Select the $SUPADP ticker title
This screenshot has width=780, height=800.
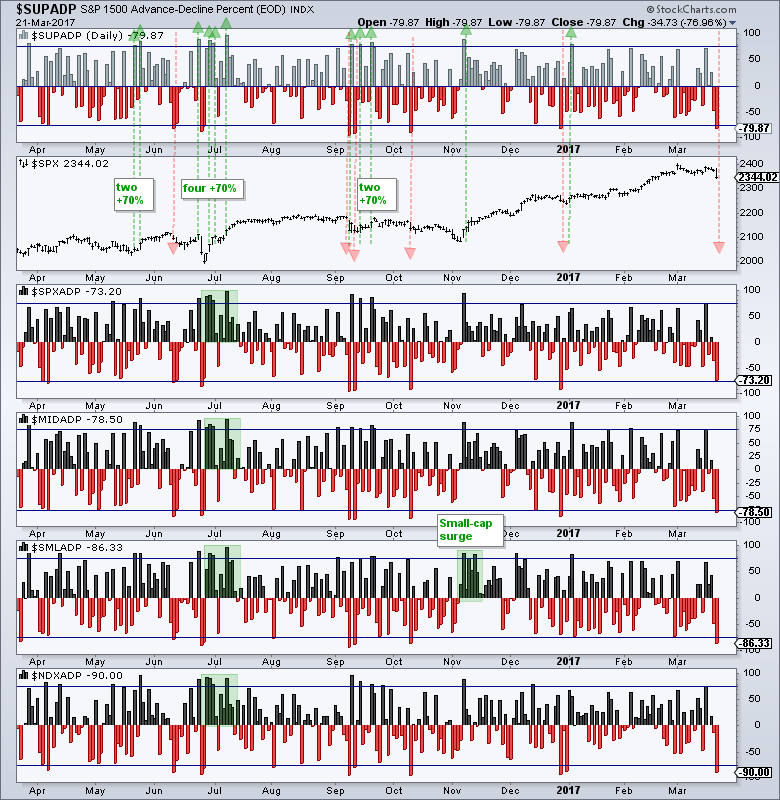(x=46, y=9)
